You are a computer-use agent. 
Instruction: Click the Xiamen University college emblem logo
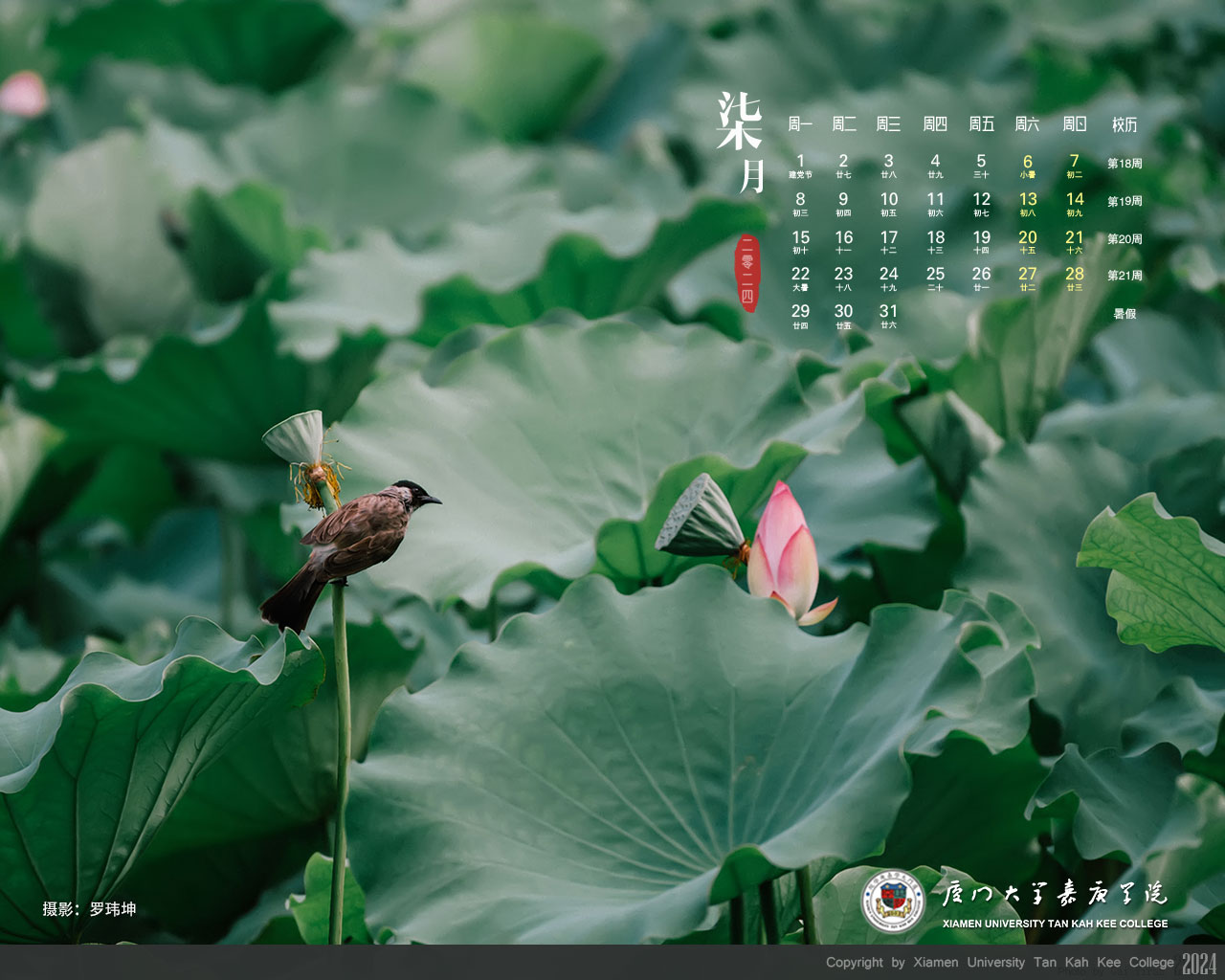892,902
